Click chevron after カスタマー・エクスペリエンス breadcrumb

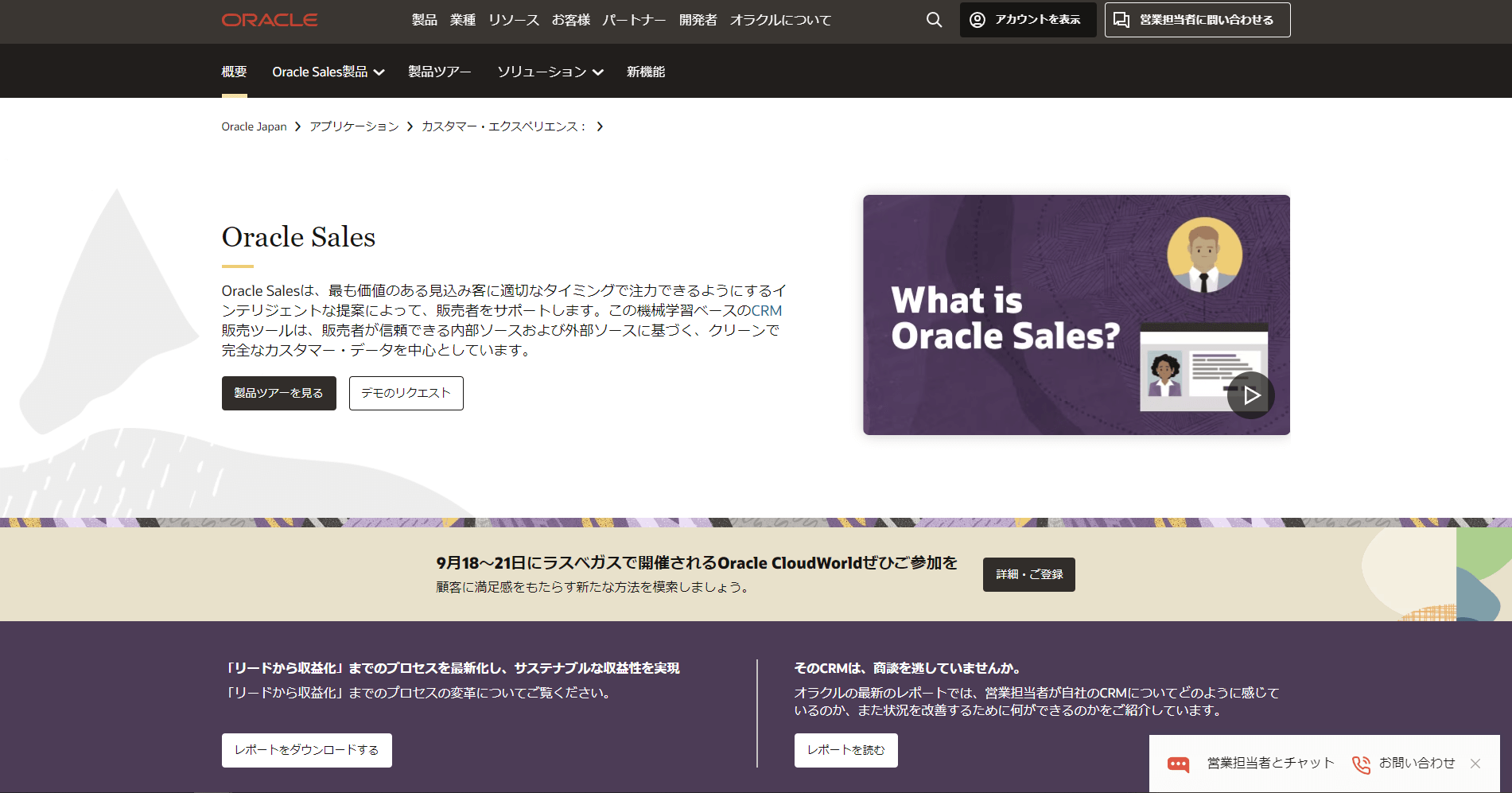click(600, 126)
